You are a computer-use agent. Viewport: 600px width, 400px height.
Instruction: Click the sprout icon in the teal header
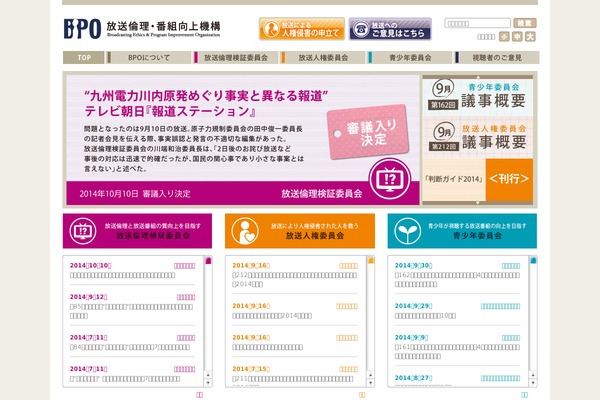tap(408, 231)
